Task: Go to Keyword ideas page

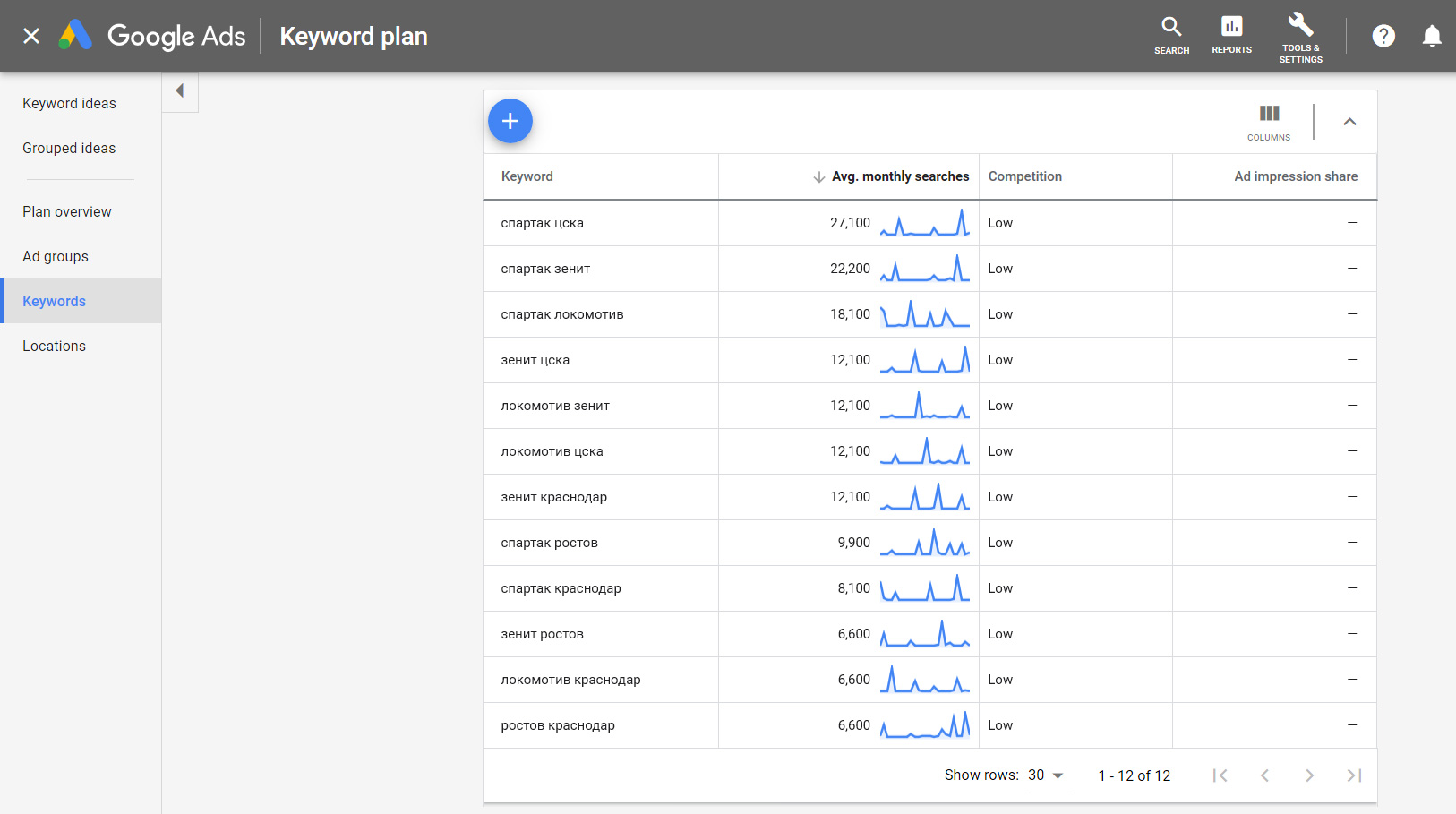Action: [69, 104]
